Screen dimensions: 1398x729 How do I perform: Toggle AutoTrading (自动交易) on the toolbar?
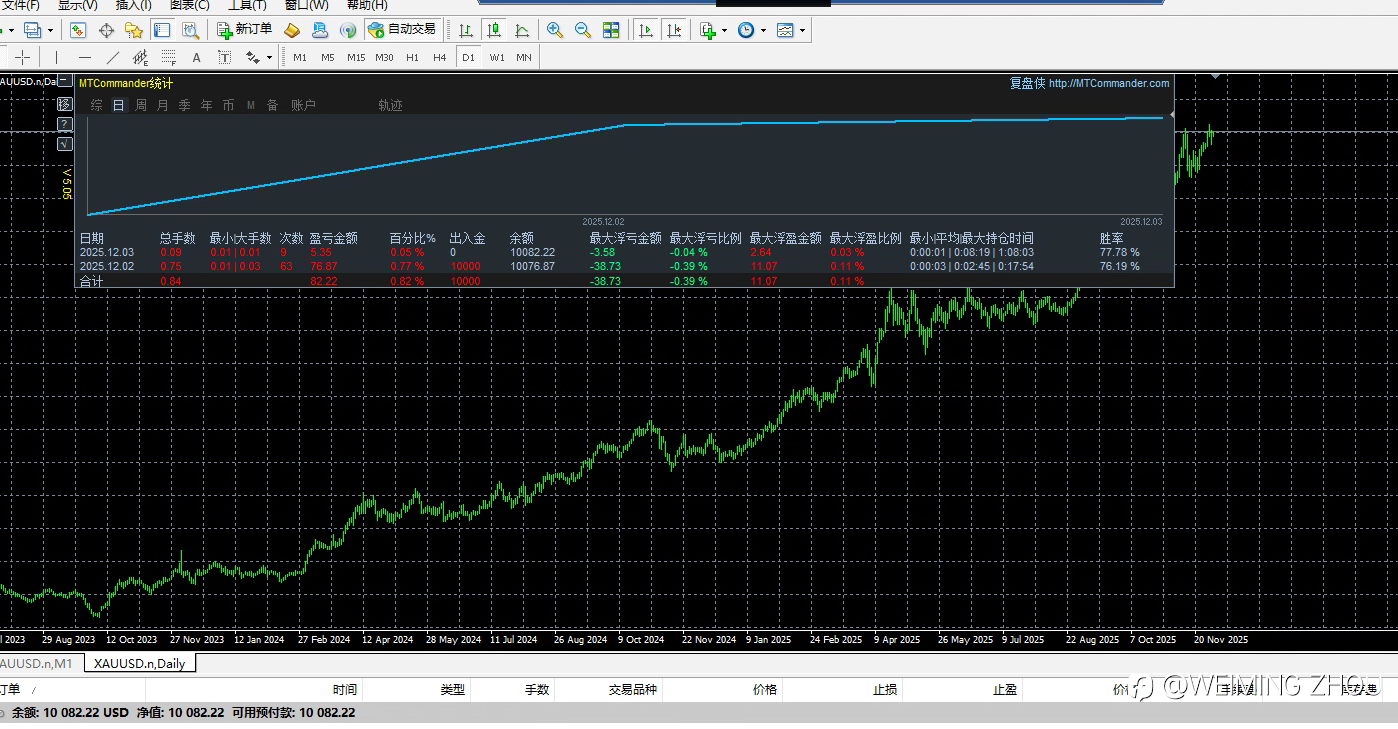(402, 30)
